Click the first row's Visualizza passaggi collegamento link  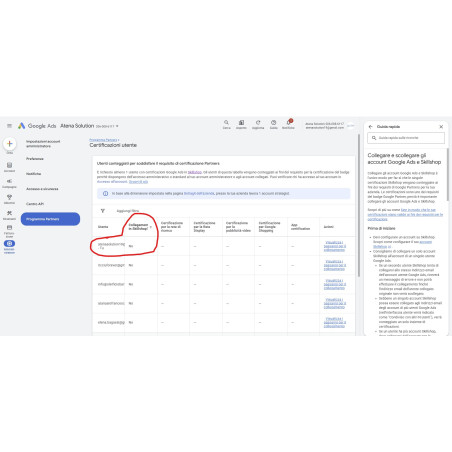coord(335,246)
